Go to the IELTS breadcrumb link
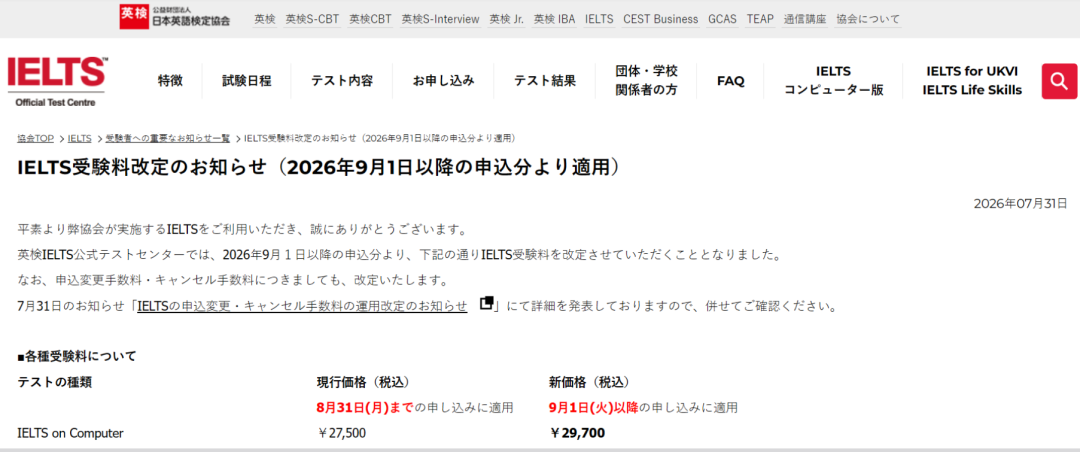1080x452 pixels. [x=80, y=138]
